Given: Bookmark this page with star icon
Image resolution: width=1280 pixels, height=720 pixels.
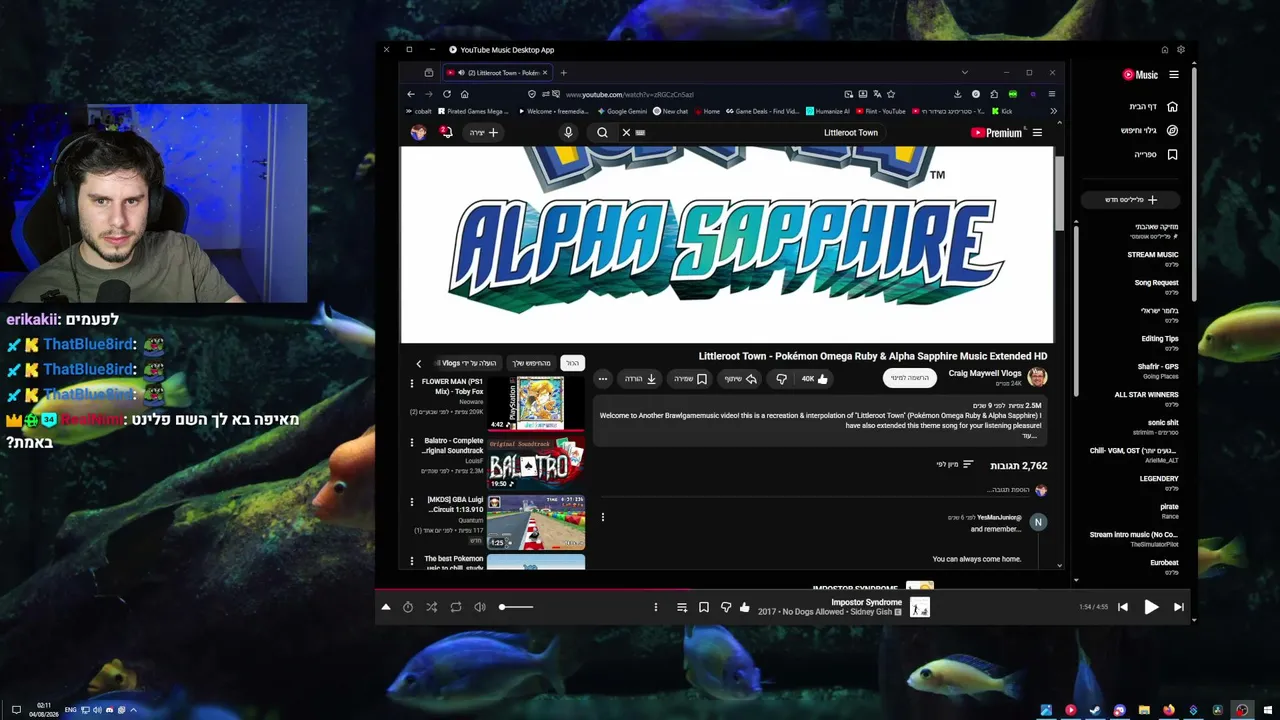Looking at the screenshot, I should tap(891, 94).
